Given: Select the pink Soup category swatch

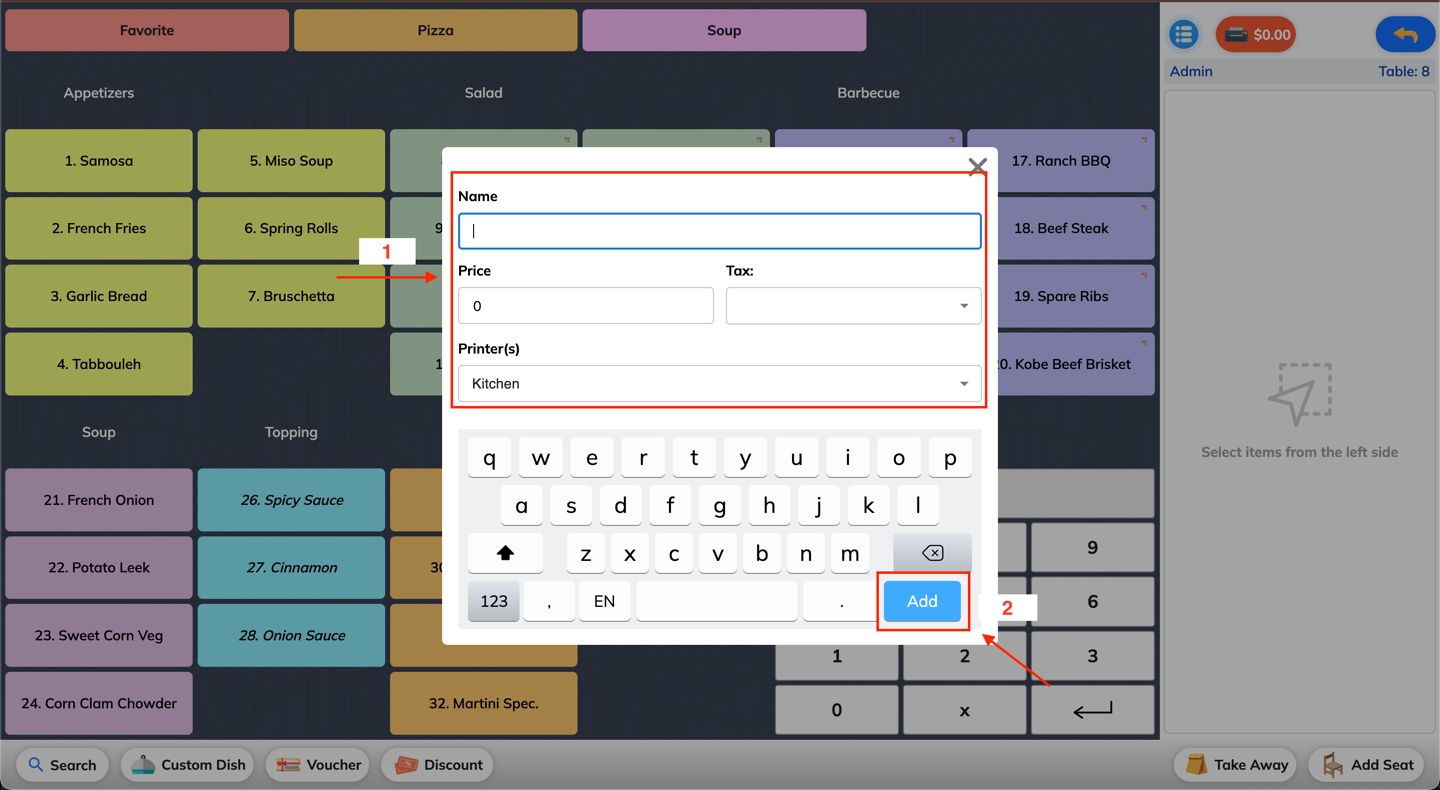Looking at the screenshot, I should pos(724,31).
